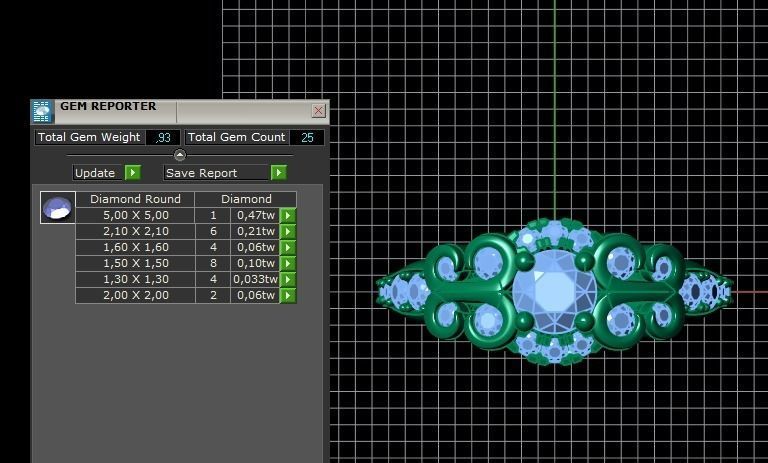
Task: Click the GEM REPORTER title bar text
Action: [108, 106]
